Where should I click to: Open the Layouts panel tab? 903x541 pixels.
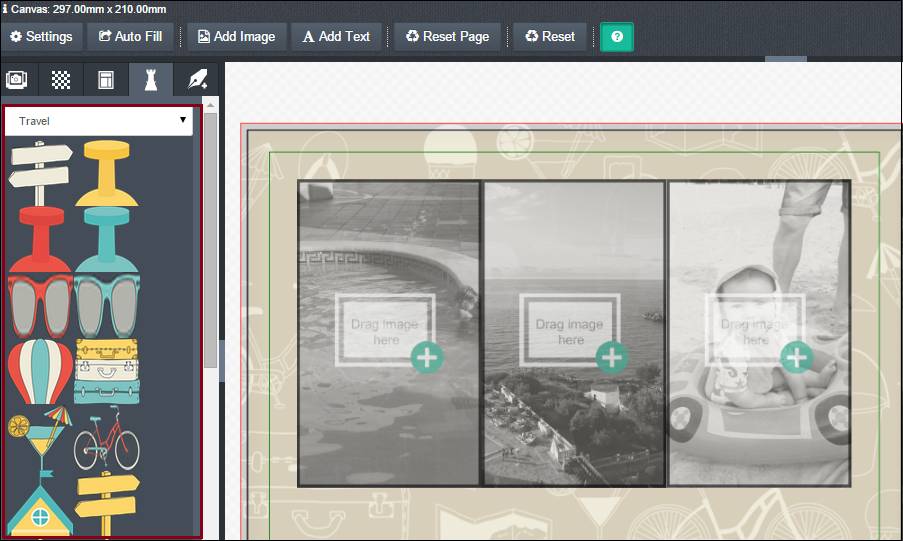tap(106, 80)
